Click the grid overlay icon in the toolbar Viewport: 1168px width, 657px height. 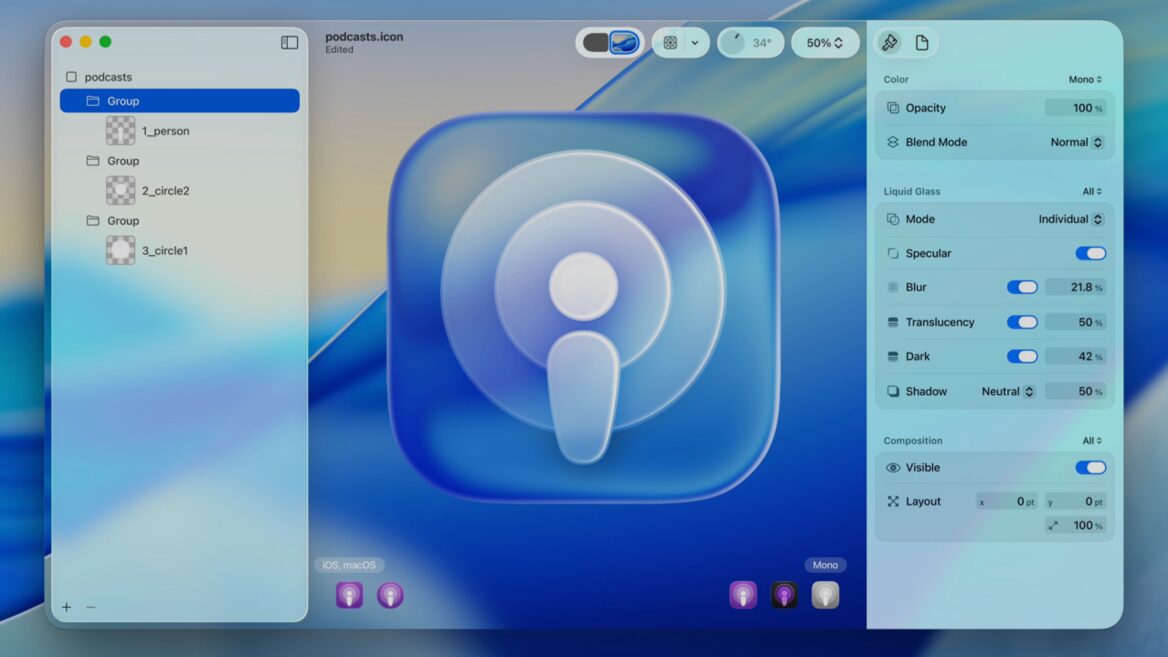(x=672, y=42)
